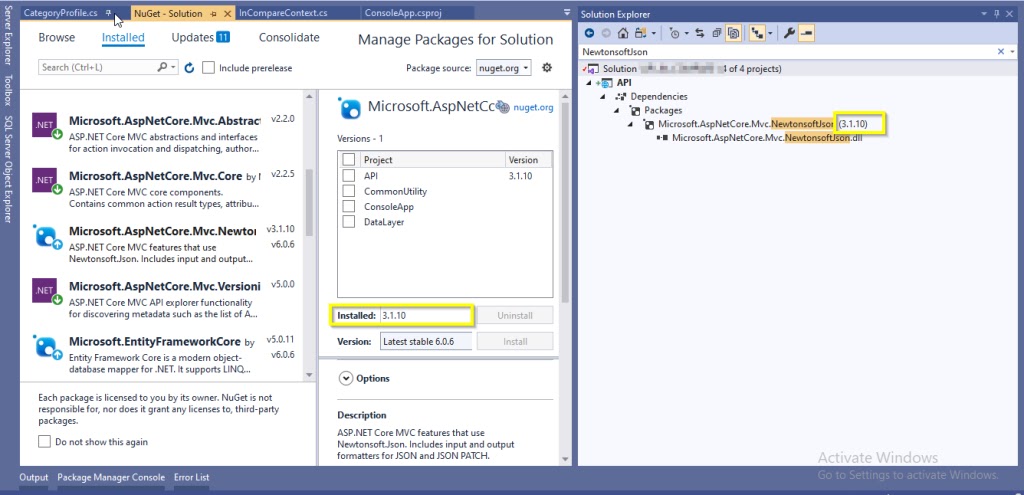
Task: Open Pending Changes Filter clock icon
Action: [675, 33]
